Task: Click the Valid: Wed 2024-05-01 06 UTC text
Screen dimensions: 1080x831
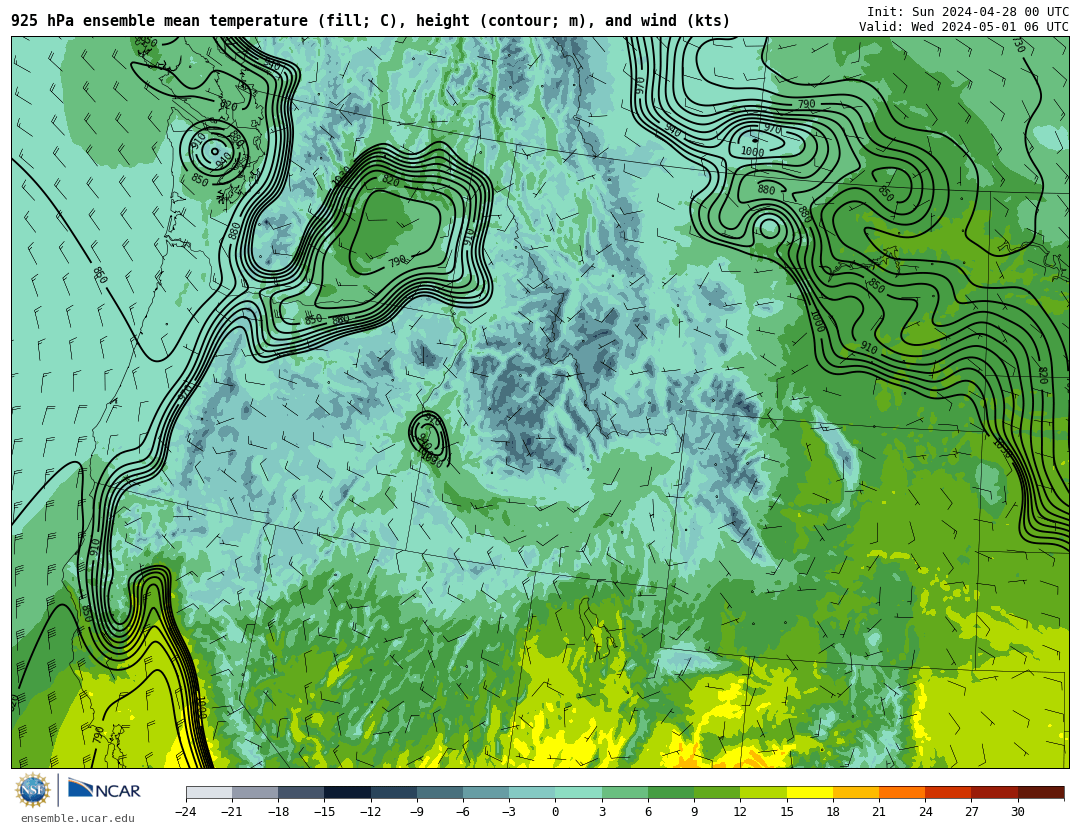Action: click(x=964, y=27)
